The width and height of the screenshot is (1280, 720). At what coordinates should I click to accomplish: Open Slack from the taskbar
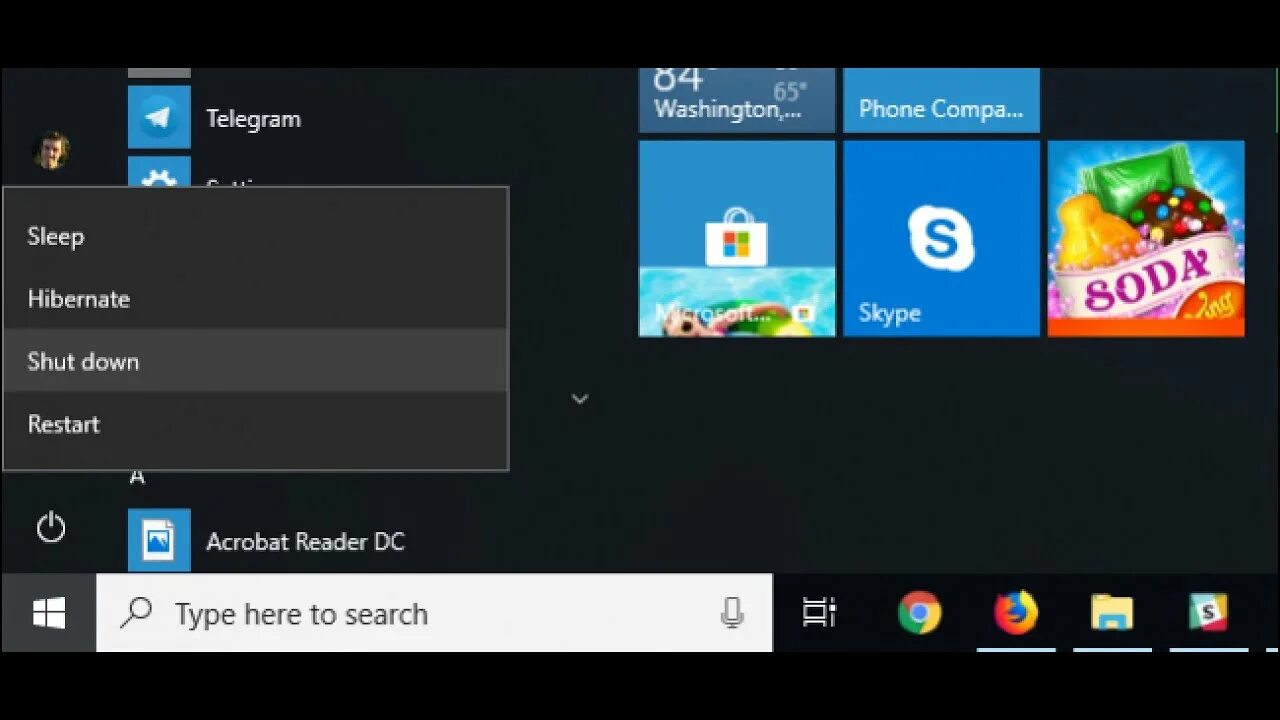[1208, 613]
